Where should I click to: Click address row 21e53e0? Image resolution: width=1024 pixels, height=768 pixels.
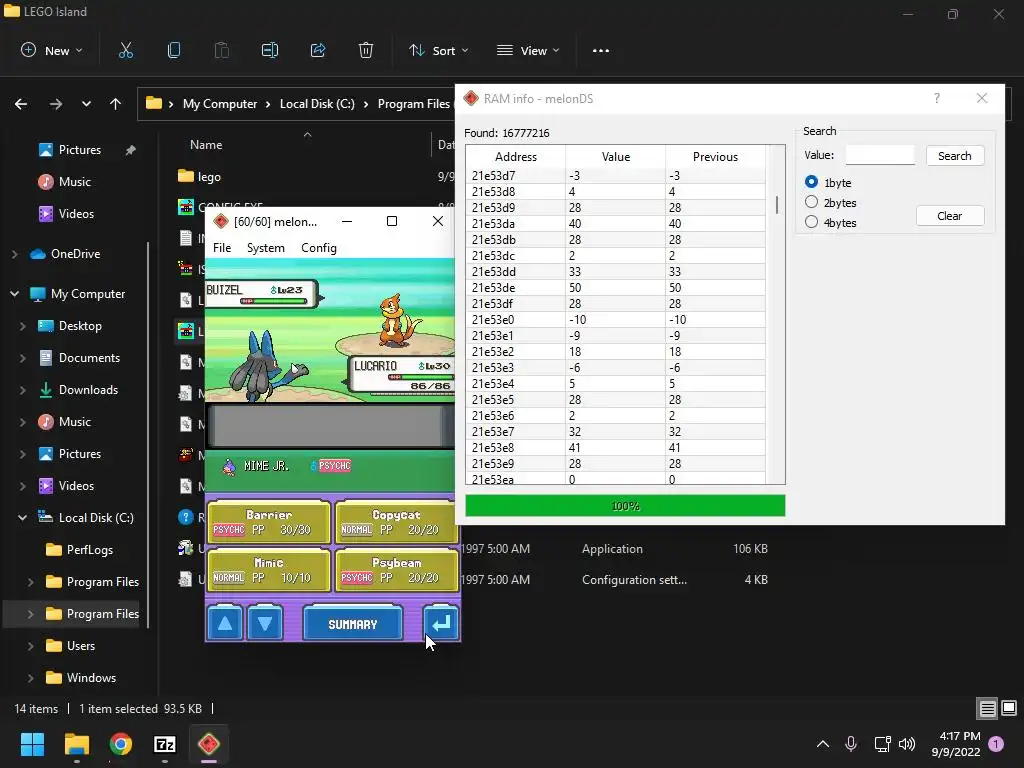click(x=615, y=319)
